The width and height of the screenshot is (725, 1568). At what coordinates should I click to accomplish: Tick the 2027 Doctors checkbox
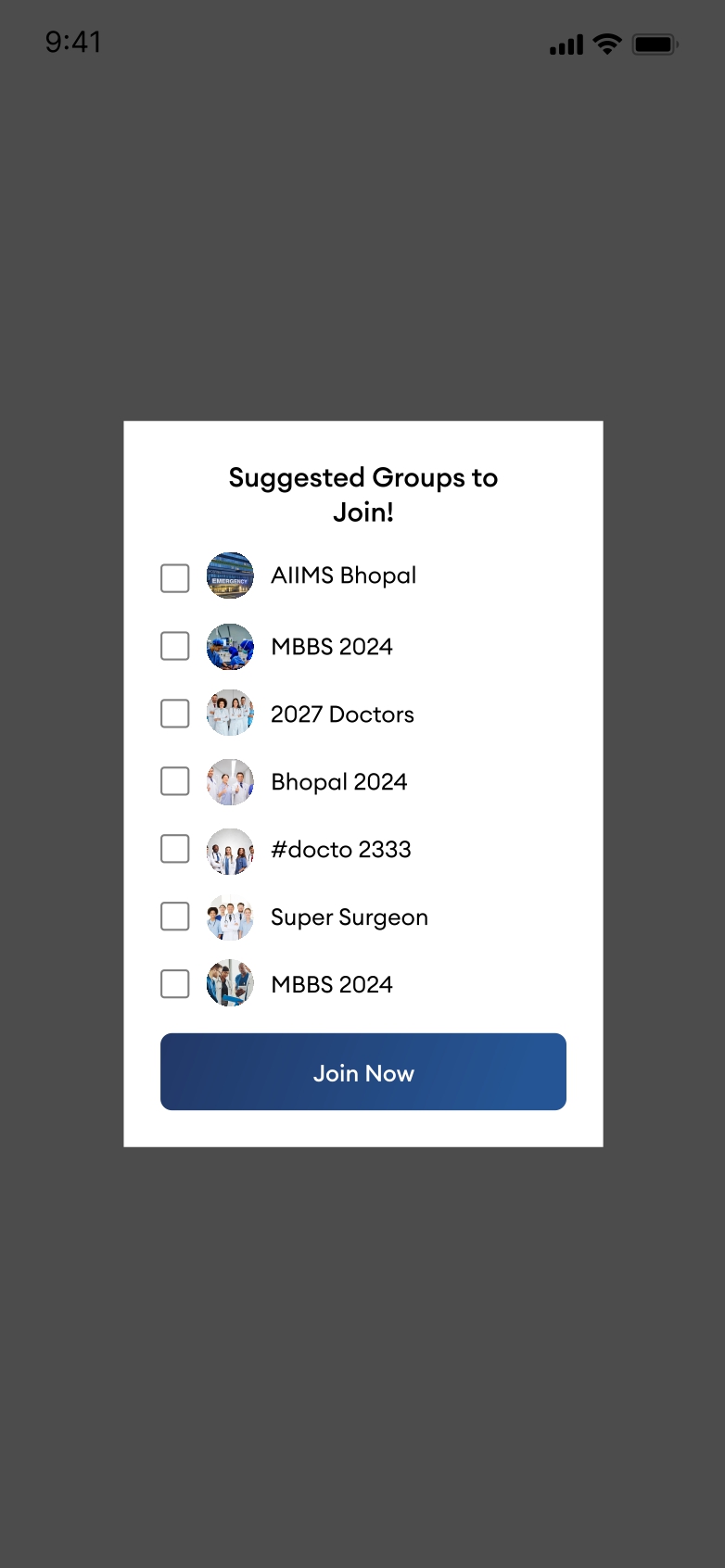(175, 714)
